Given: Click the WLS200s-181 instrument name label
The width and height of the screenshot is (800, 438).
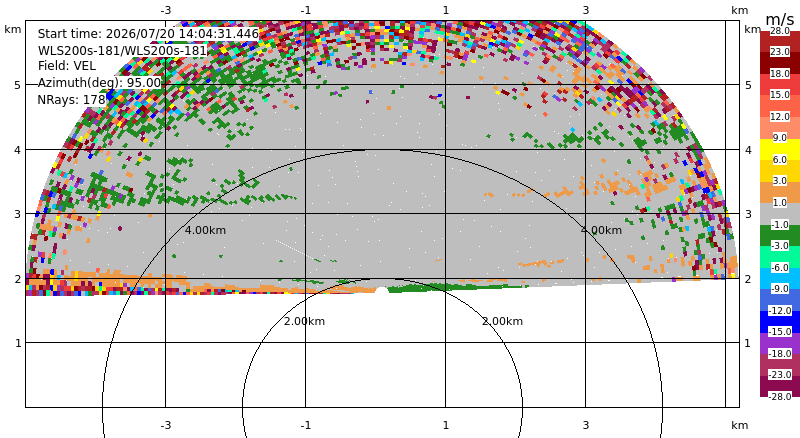Looking at the screenshot, I should (x=122, y=51).
